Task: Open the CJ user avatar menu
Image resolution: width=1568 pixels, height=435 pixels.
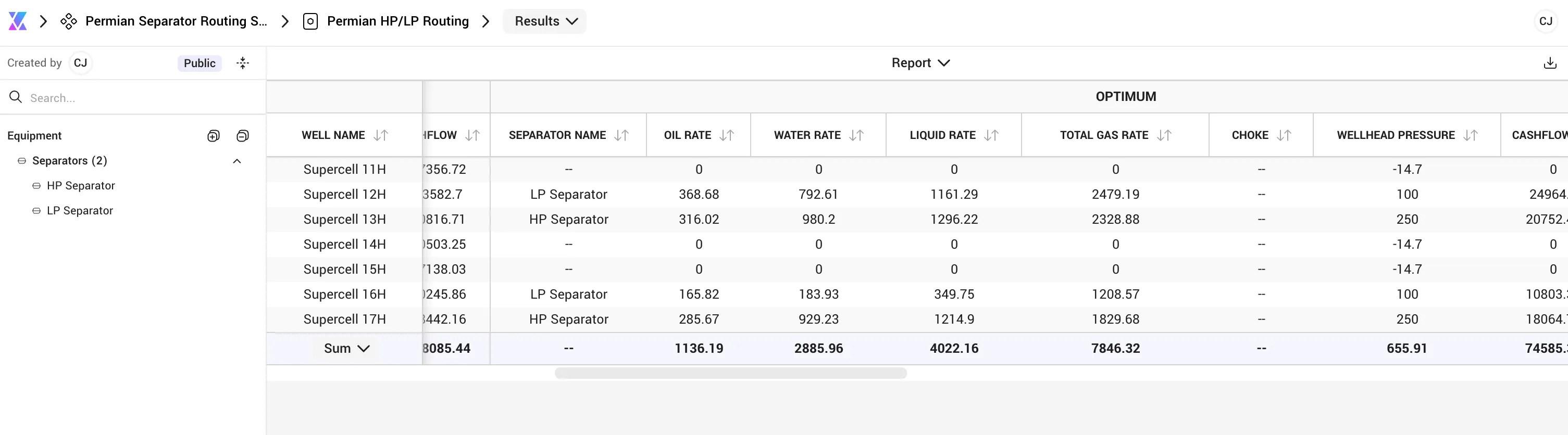Action: (1546, 21)
